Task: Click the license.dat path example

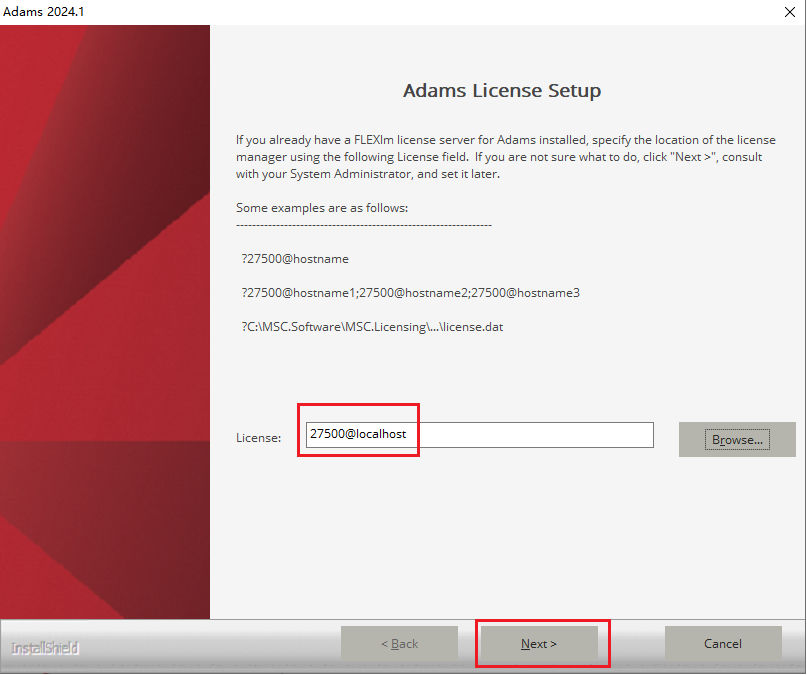Action: coord(373,327)
